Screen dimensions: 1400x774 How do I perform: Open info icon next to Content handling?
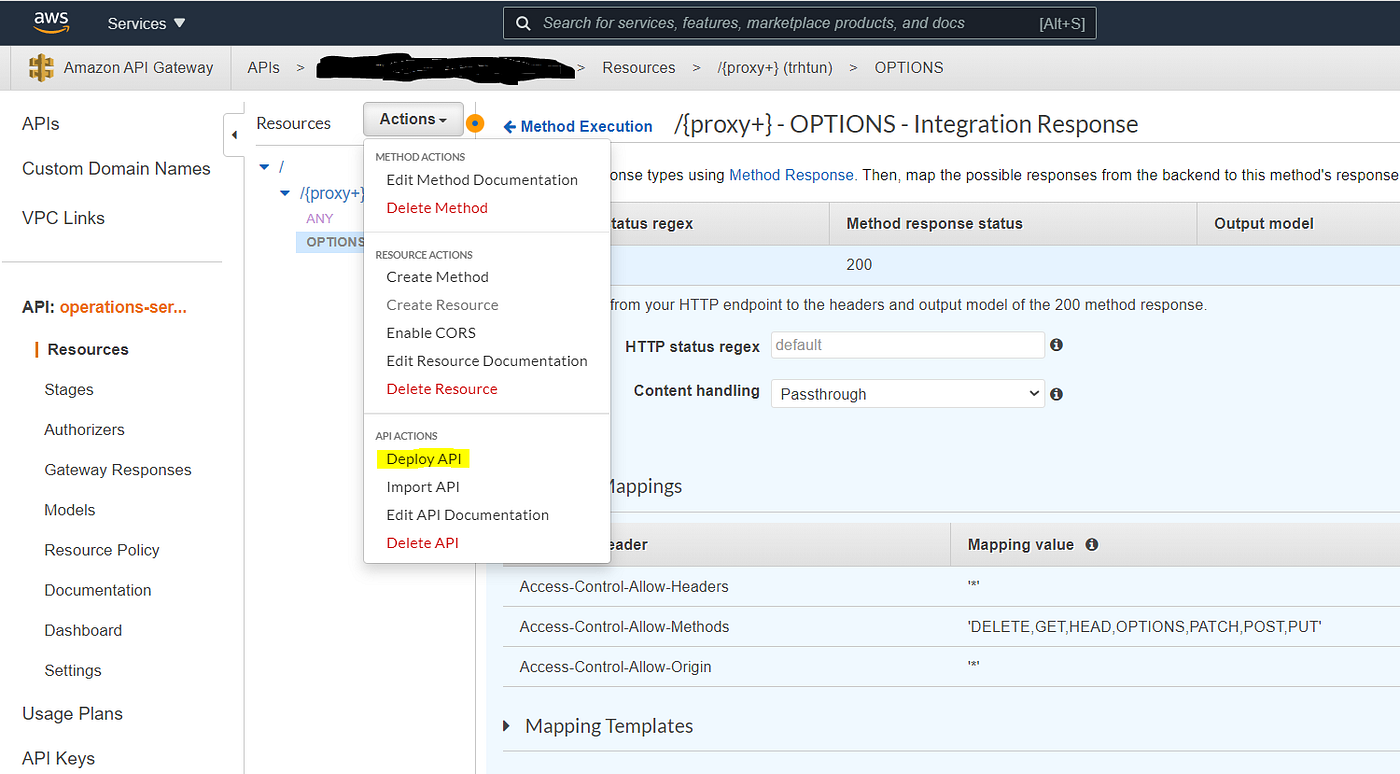(1056, 394)
